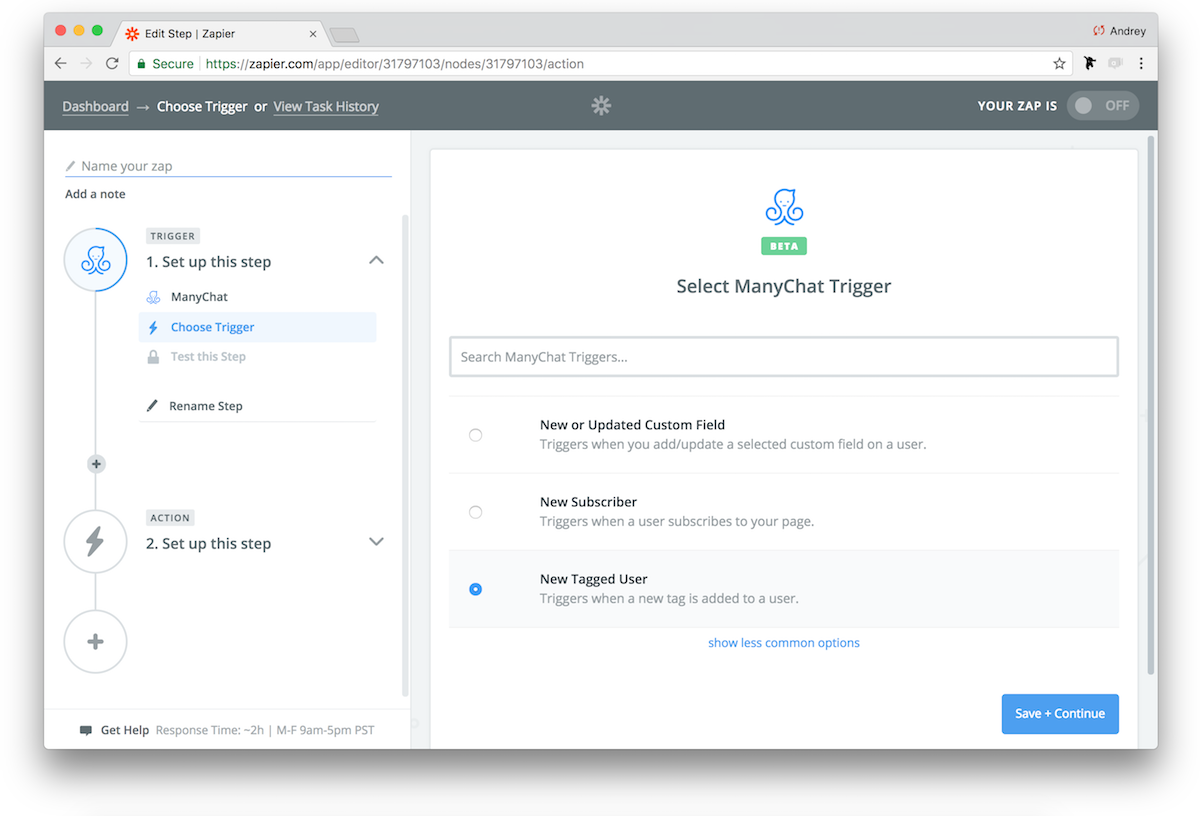Click the bolt icon next to Choose Trigger

(x=153, y=327)
